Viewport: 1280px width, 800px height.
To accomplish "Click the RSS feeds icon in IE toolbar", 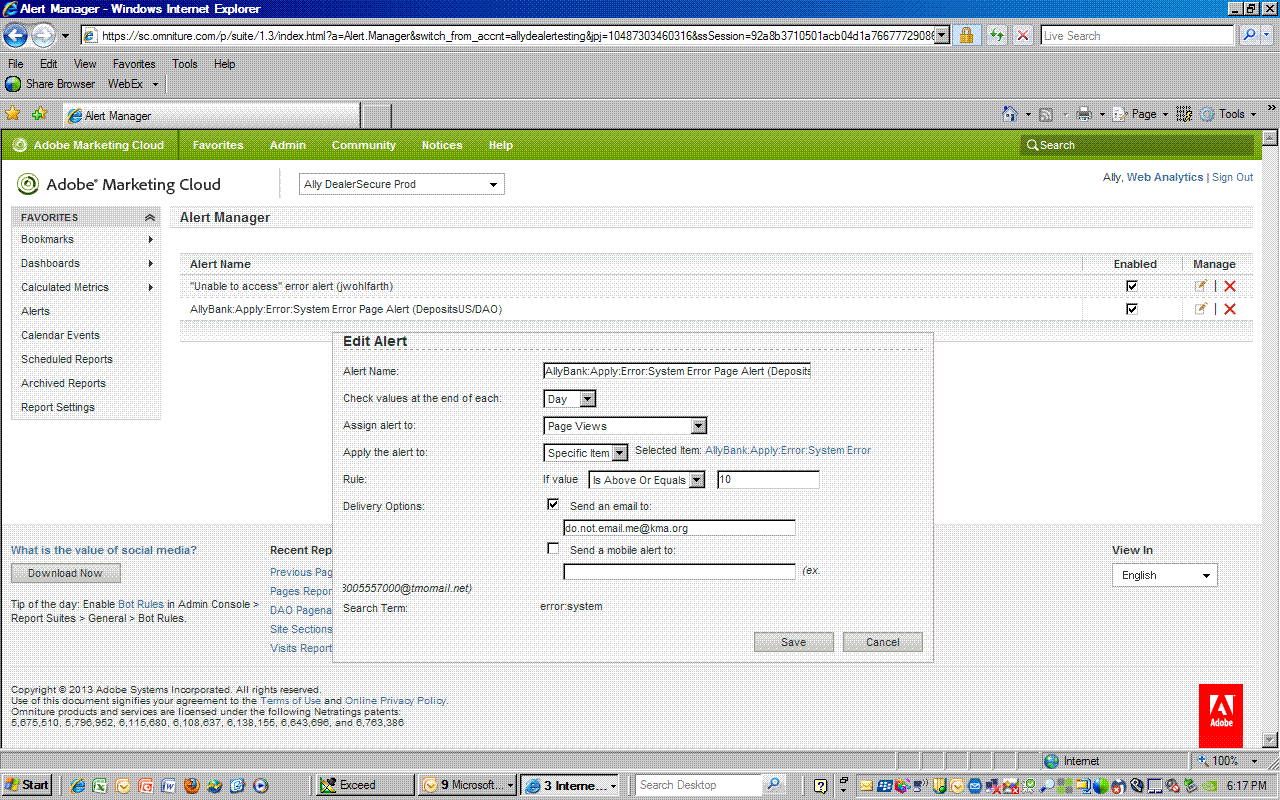I will (x=1046, y=114).
